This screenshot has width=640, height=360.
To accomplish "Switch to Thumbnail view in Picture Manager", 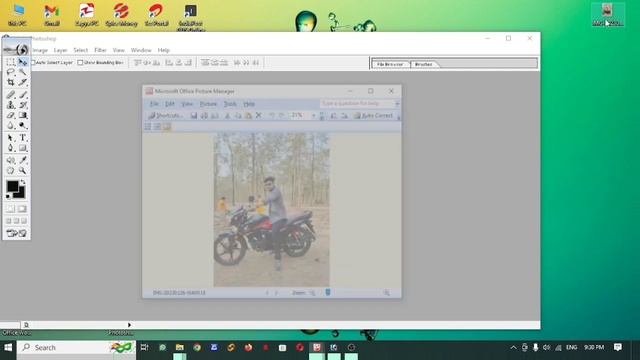I will tap(148, 127).
